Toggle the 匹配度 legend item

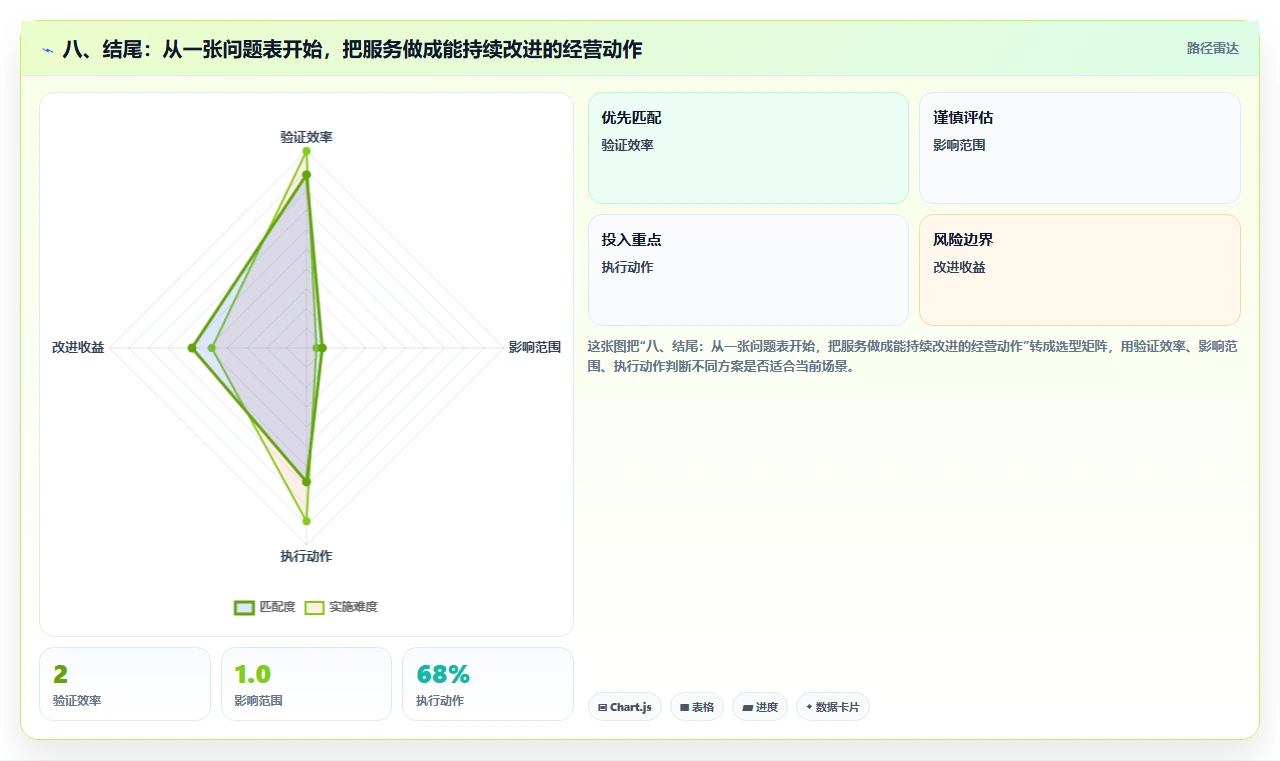[x=265, y=607]
